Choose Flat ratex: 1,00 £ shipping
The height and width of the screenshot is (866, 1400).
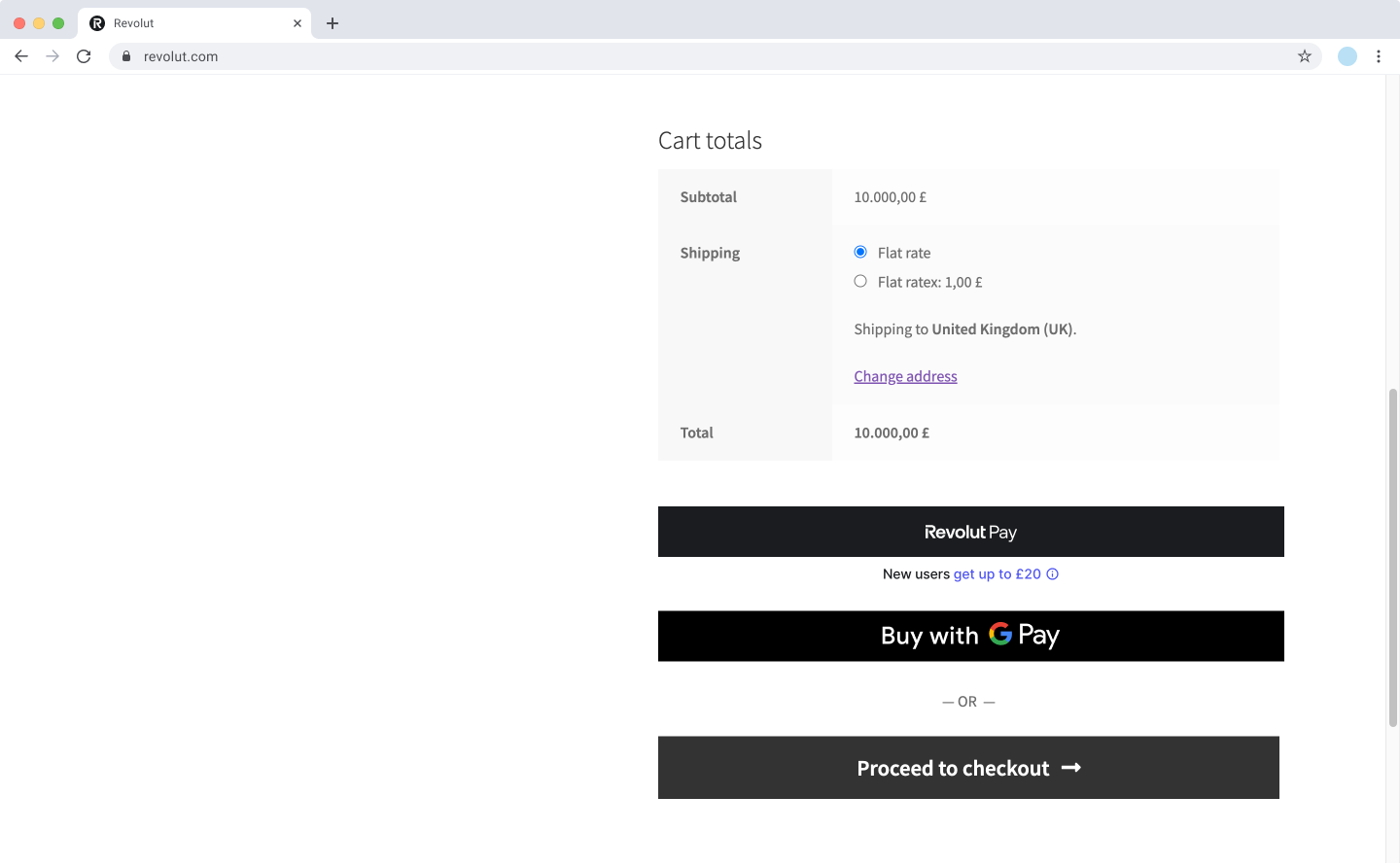point(860,281)
